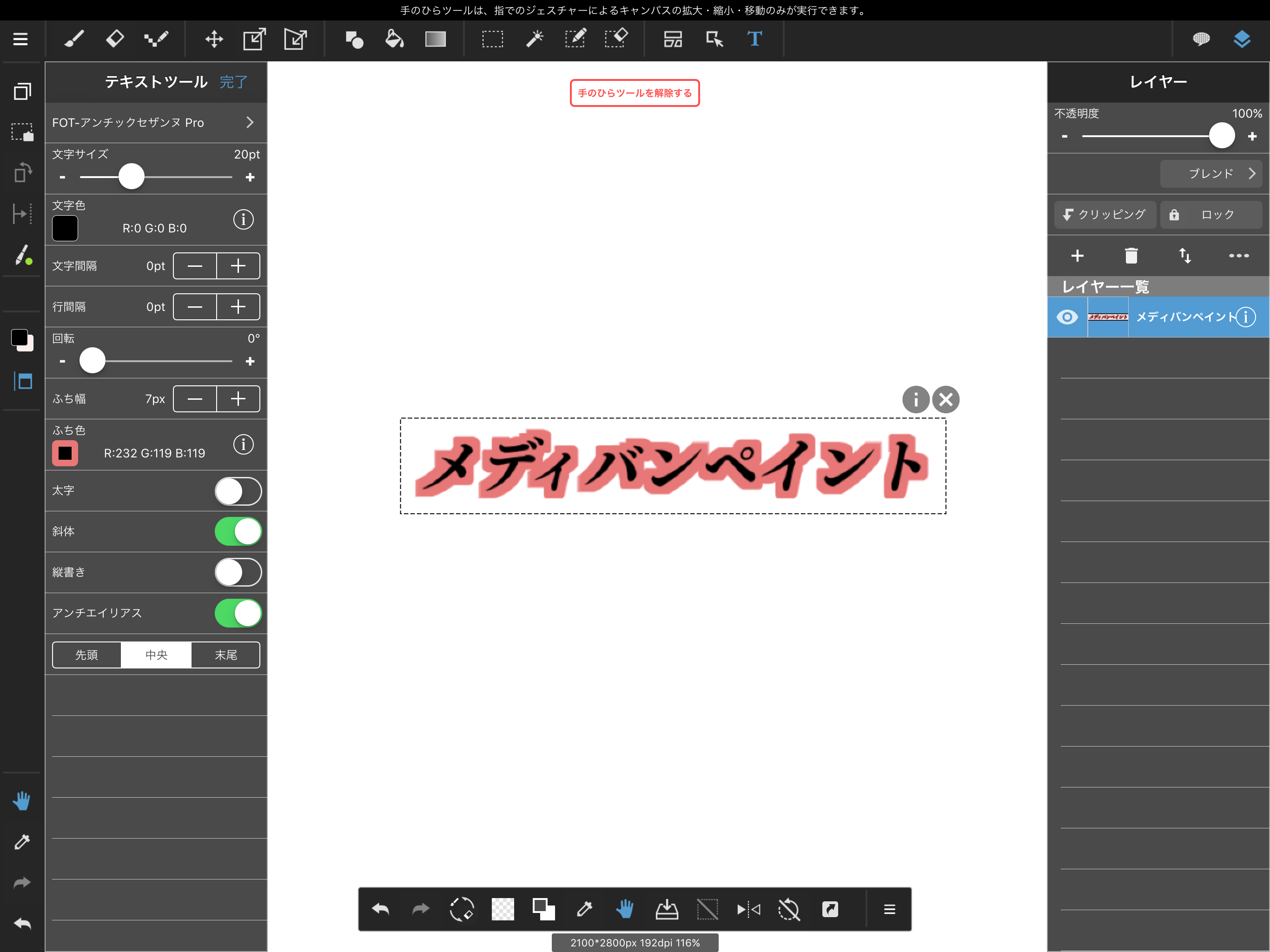The image size is (1270, 952).
Task: Select the Fill shape tool
Action: [x=354, y=39]
